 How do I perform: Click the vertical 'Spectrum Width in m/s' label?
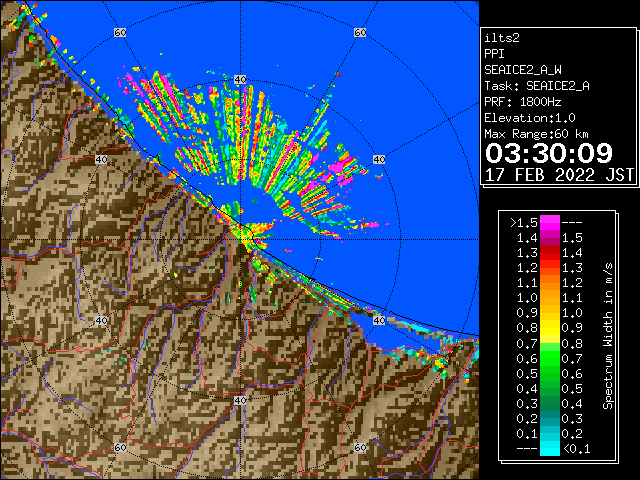point(608,336)
